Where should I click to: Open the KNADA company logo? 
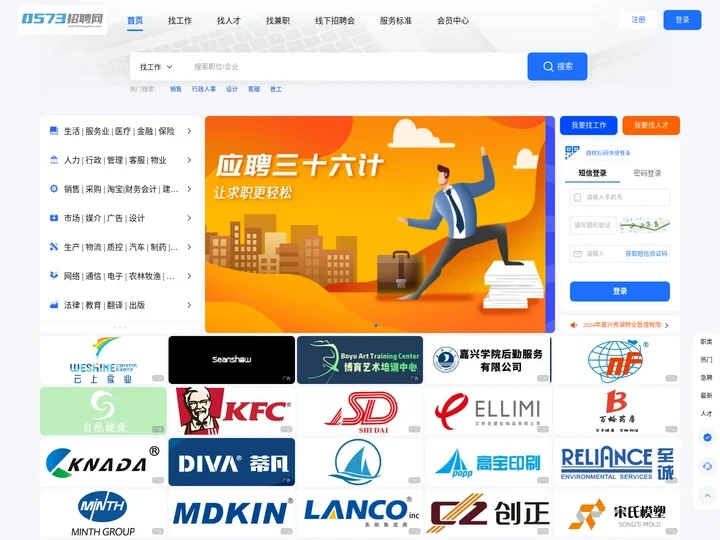coord(103,462)
